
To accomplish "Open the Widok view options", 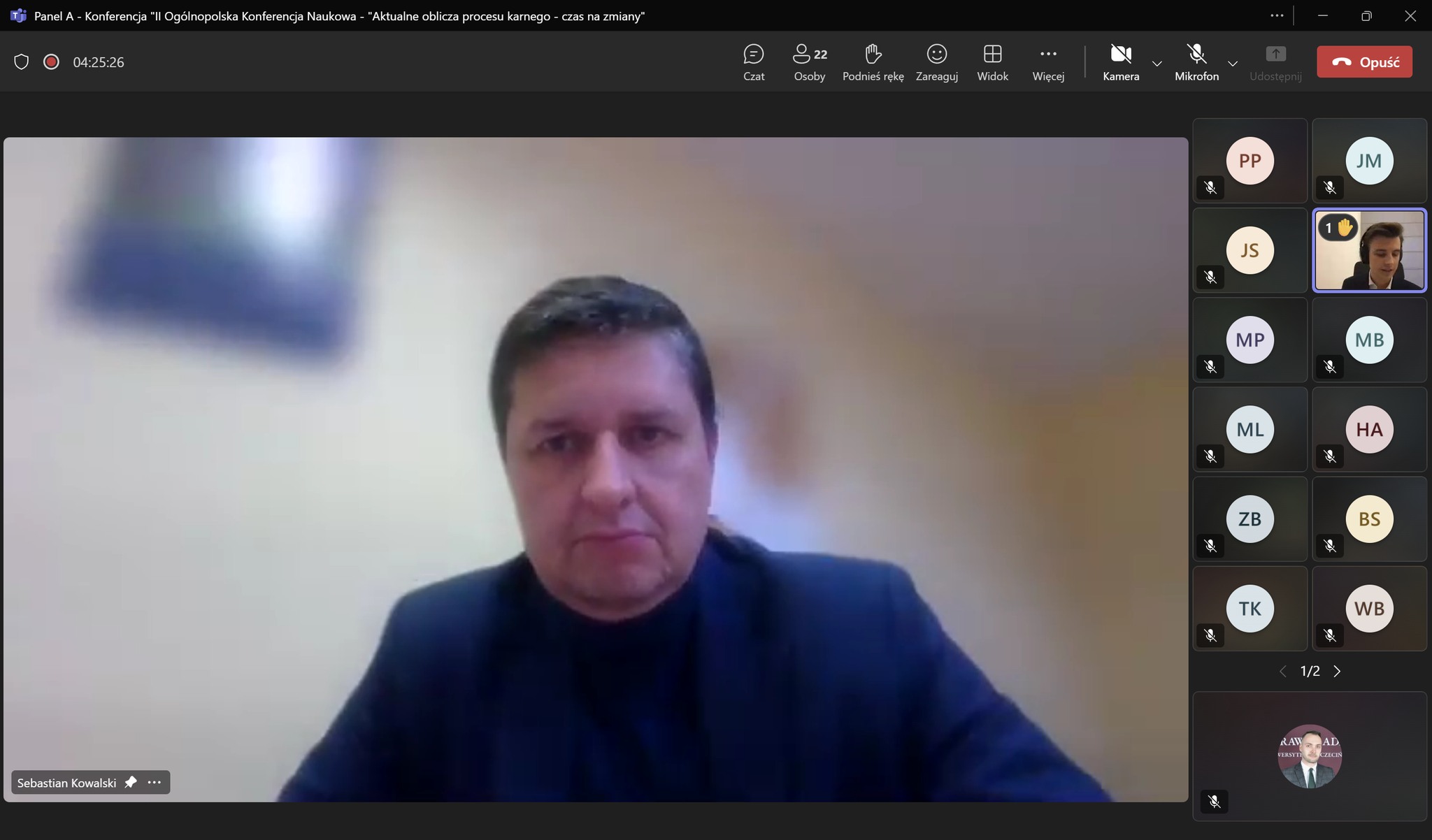I will coord(992,61).
